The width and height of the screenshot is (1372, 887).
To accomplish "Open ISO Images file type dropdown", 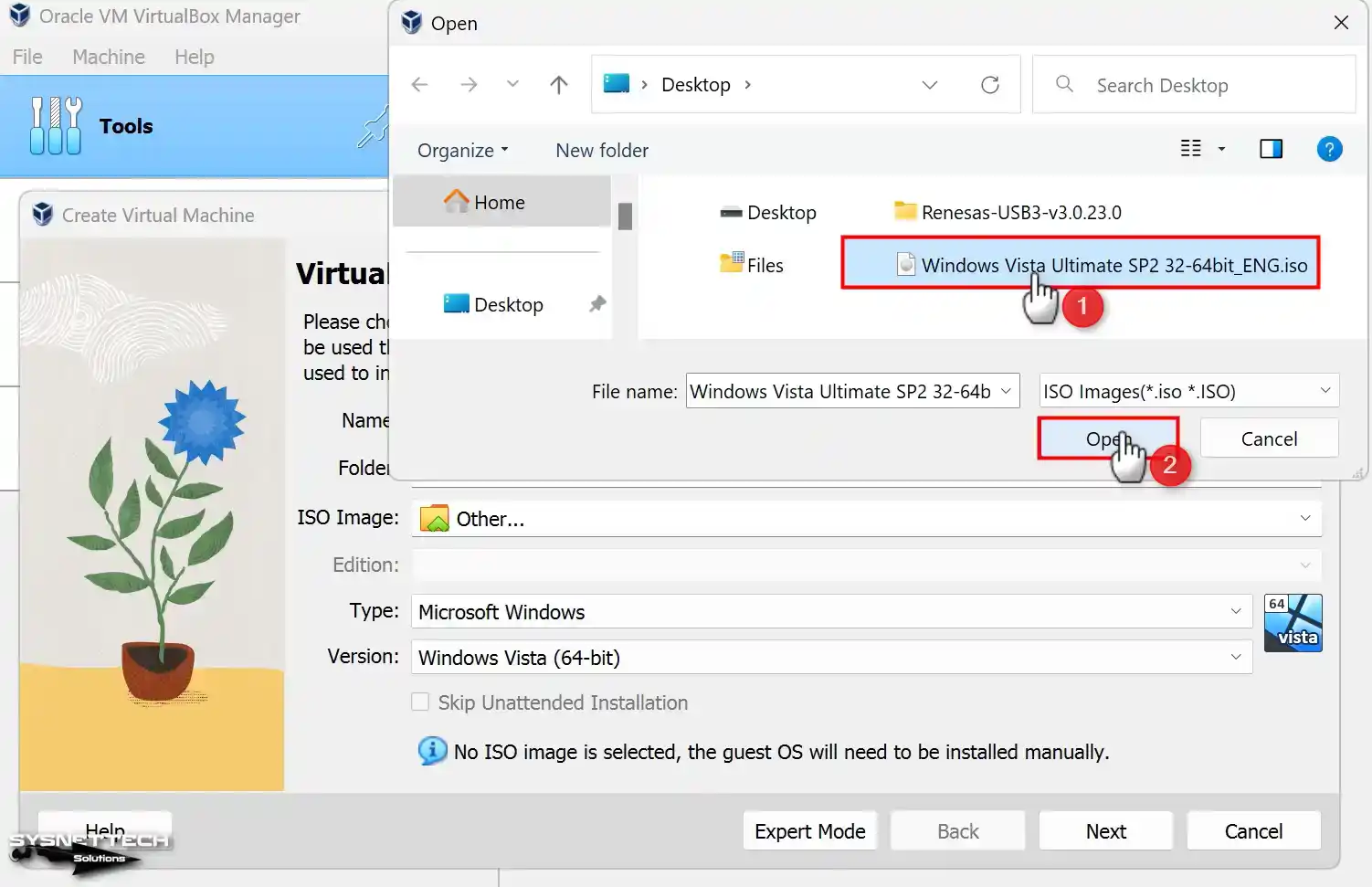I will (1188, 391).
